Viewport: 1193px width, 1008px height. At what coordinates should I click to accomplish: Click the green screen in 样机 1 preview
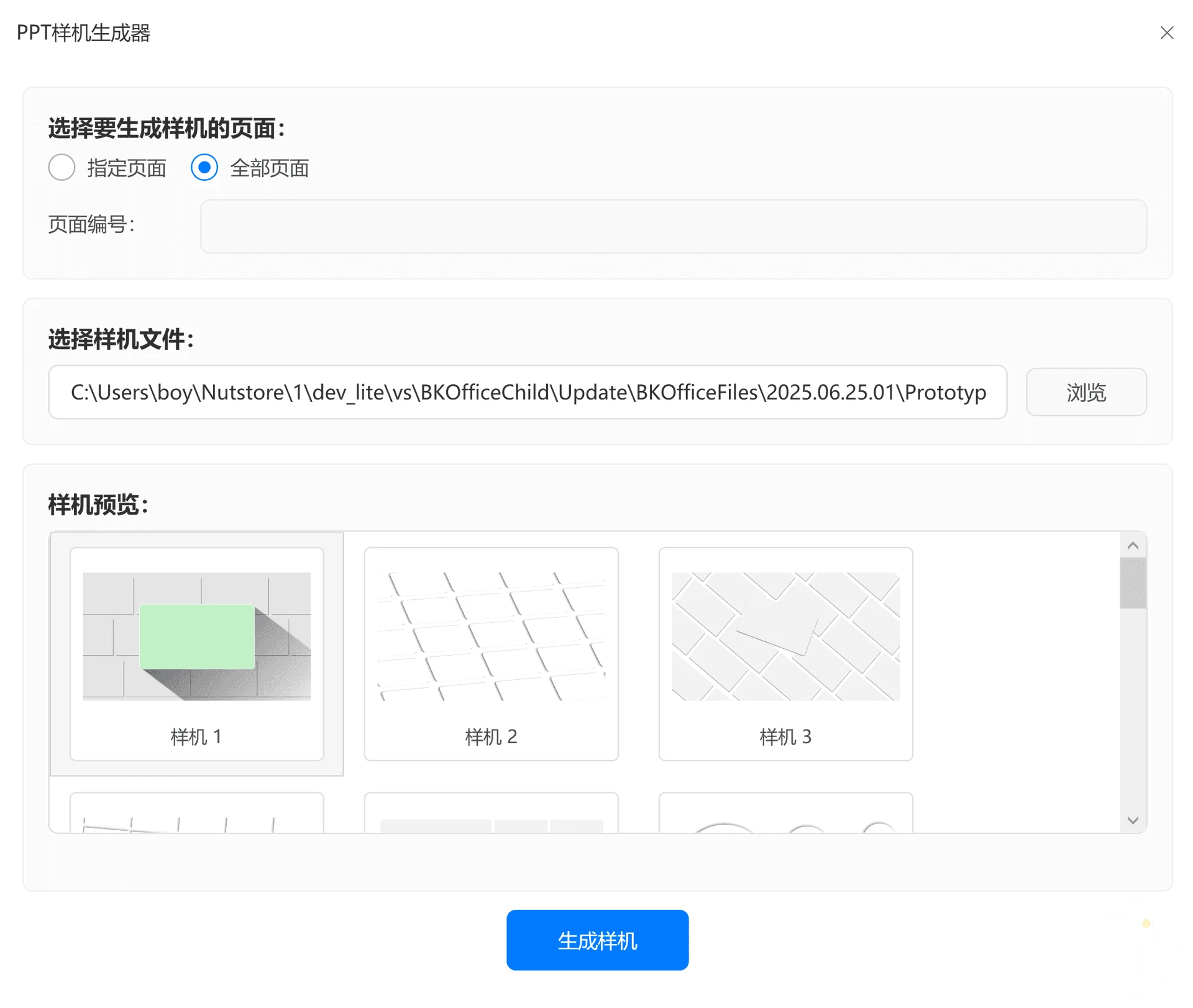coord(197,636)
